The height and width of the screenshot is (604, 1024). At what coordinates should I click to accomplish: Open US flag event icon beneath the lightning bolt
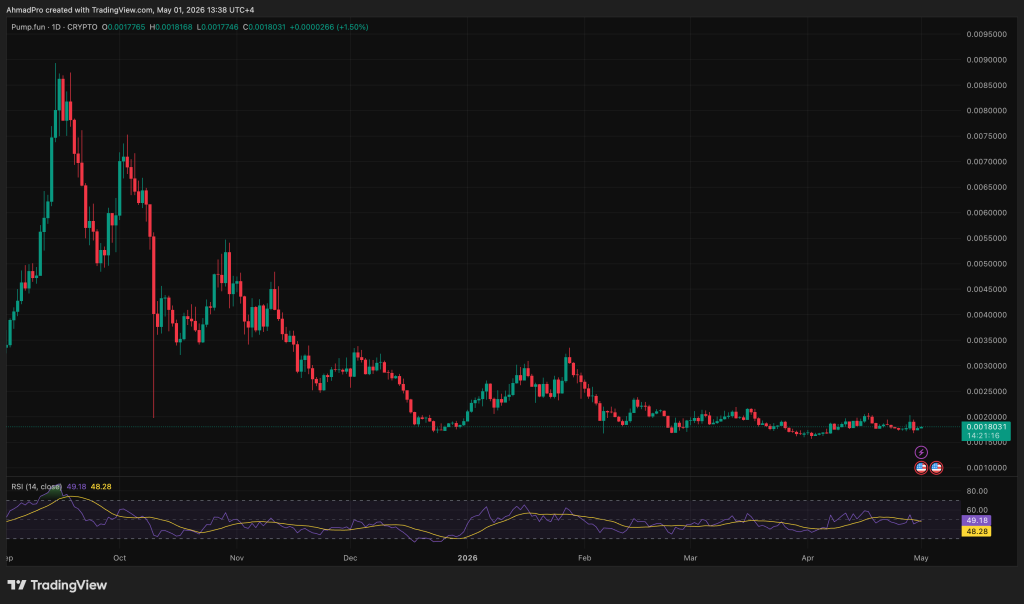click(921, 468)
